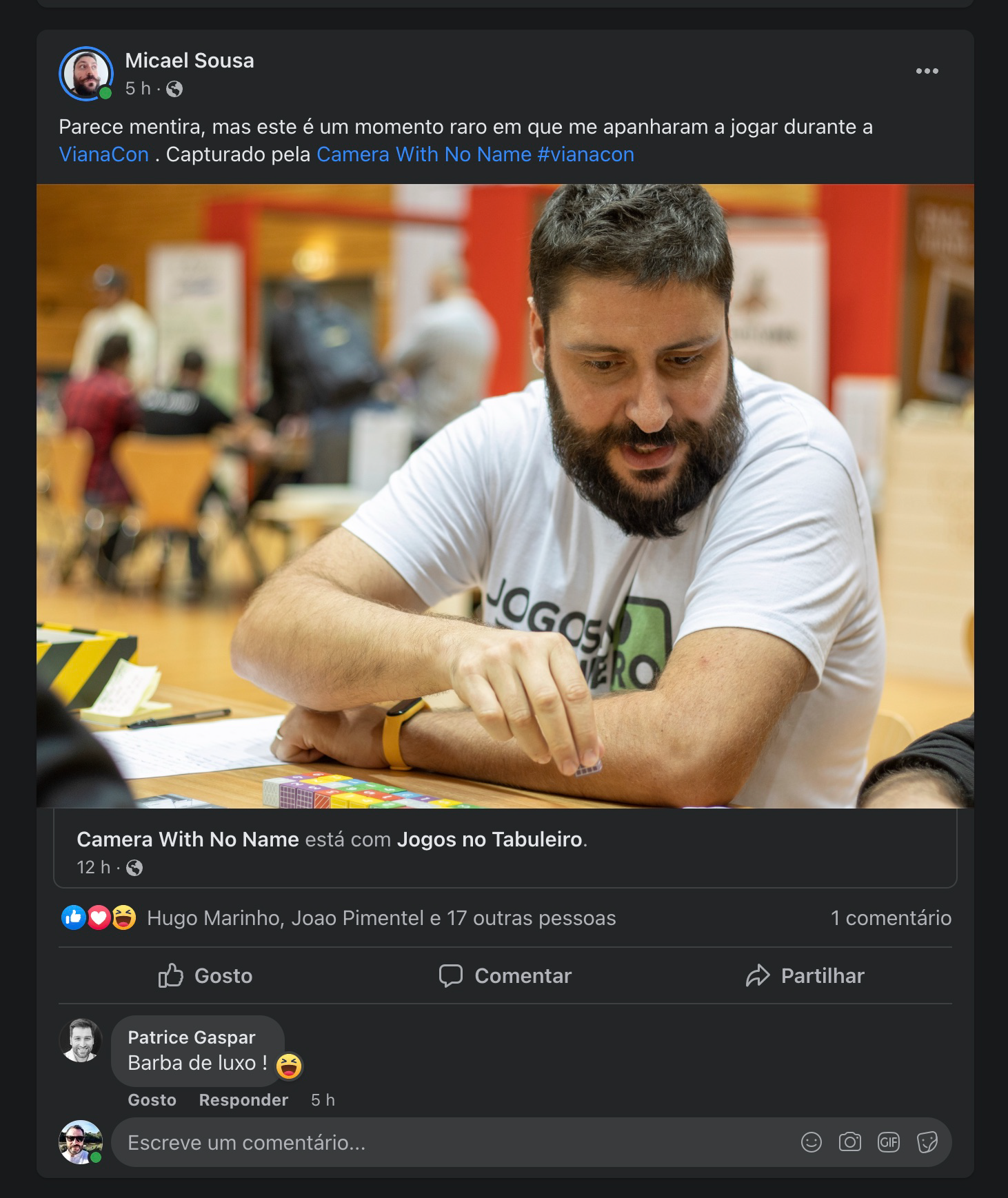Viewport: 1008px width, 1198px height.
Task: Click the #vianacon hashtag
Action: pos(585,154)
